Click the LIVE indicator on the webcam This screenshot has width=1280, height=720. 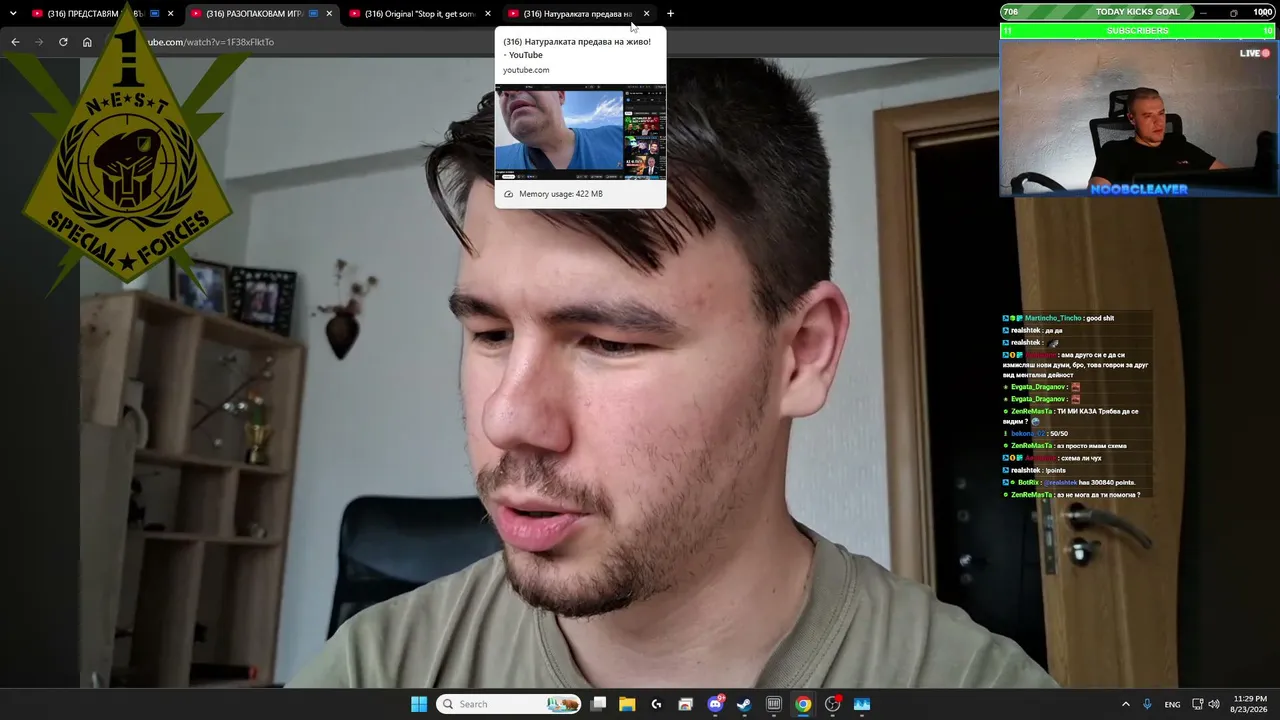click(x=1255, y=53)
